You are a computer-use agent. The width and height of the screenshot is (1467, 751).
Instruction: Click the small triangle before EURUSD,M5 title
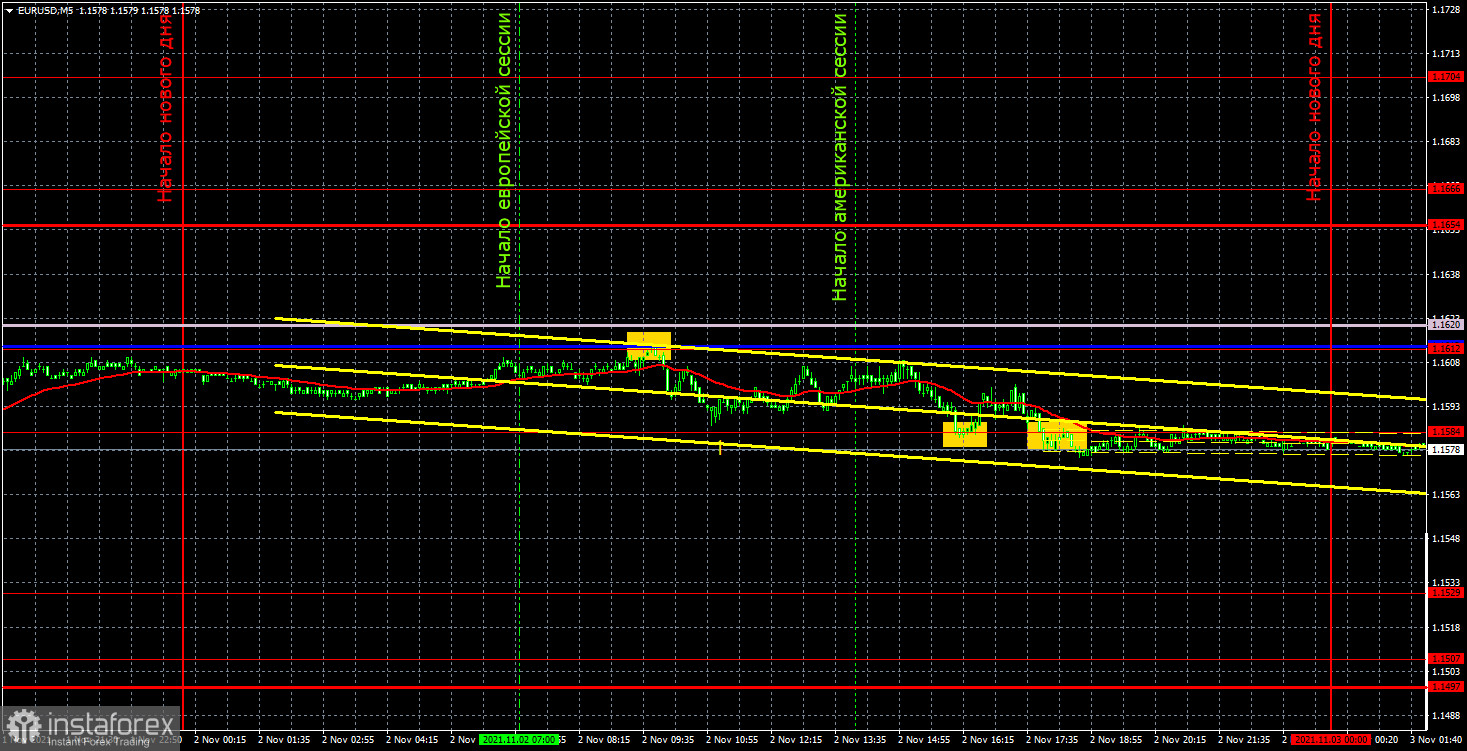pos(9,10)
